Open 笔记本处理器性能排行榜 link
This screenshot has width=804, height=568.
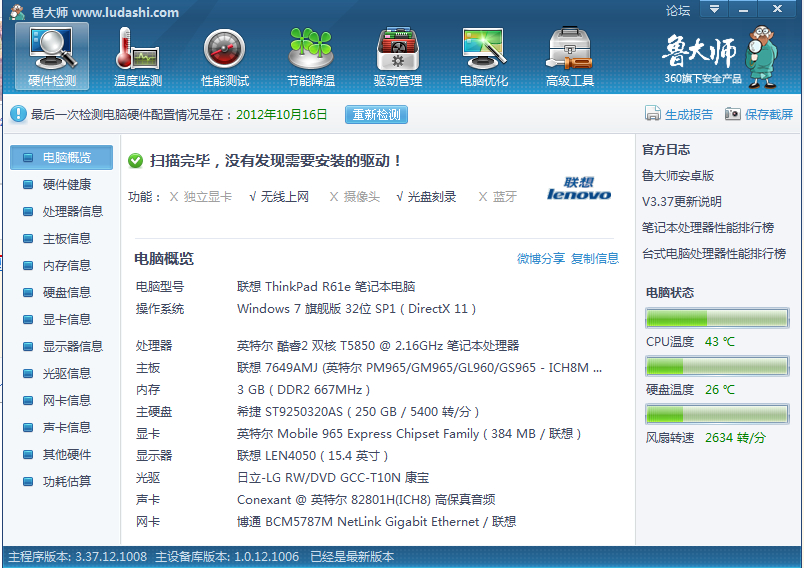click(x=708, y=228)
